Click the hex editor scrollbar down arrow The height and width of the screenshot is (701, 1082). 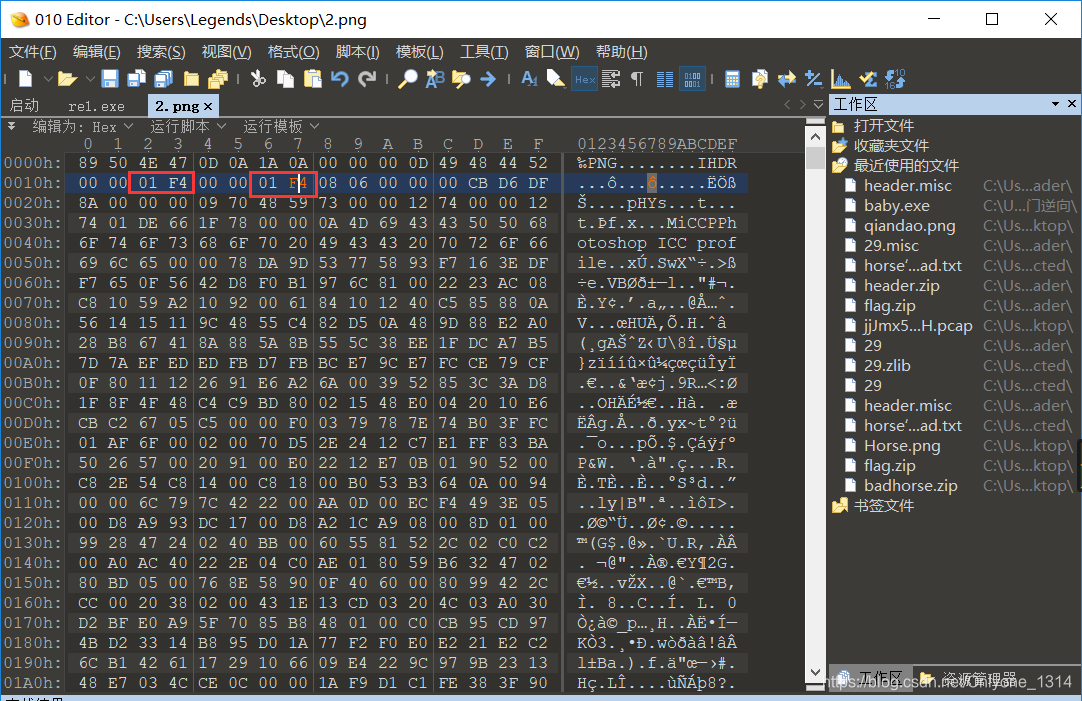click(815, 672)
